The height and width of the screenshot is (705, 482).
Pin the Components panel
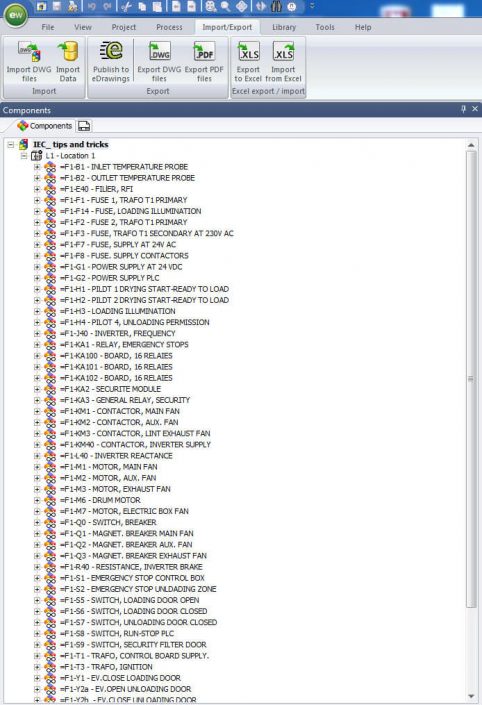coord(464,109)
